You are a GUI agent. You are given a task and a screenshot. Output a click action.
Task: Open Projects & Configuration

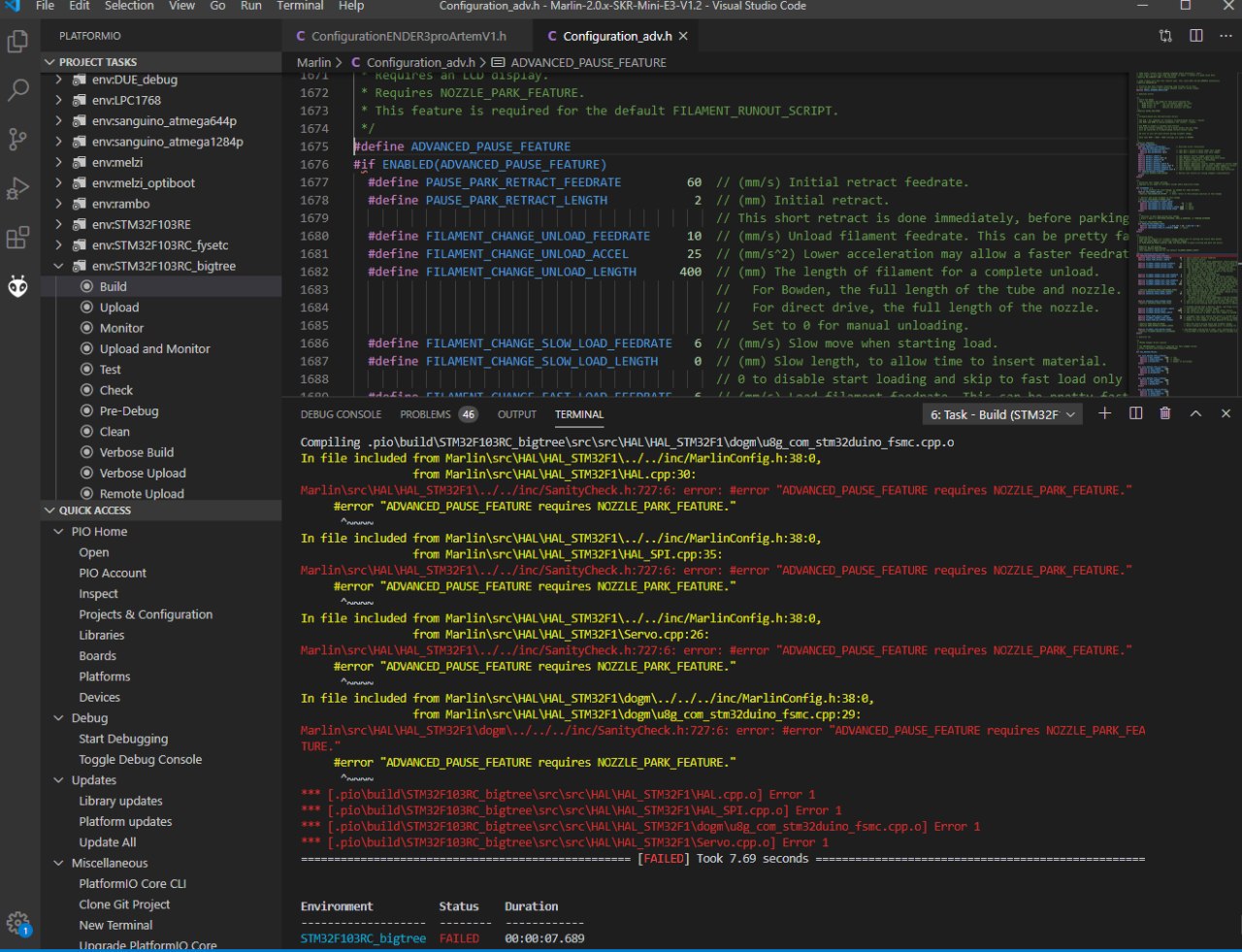pos(146,614)
